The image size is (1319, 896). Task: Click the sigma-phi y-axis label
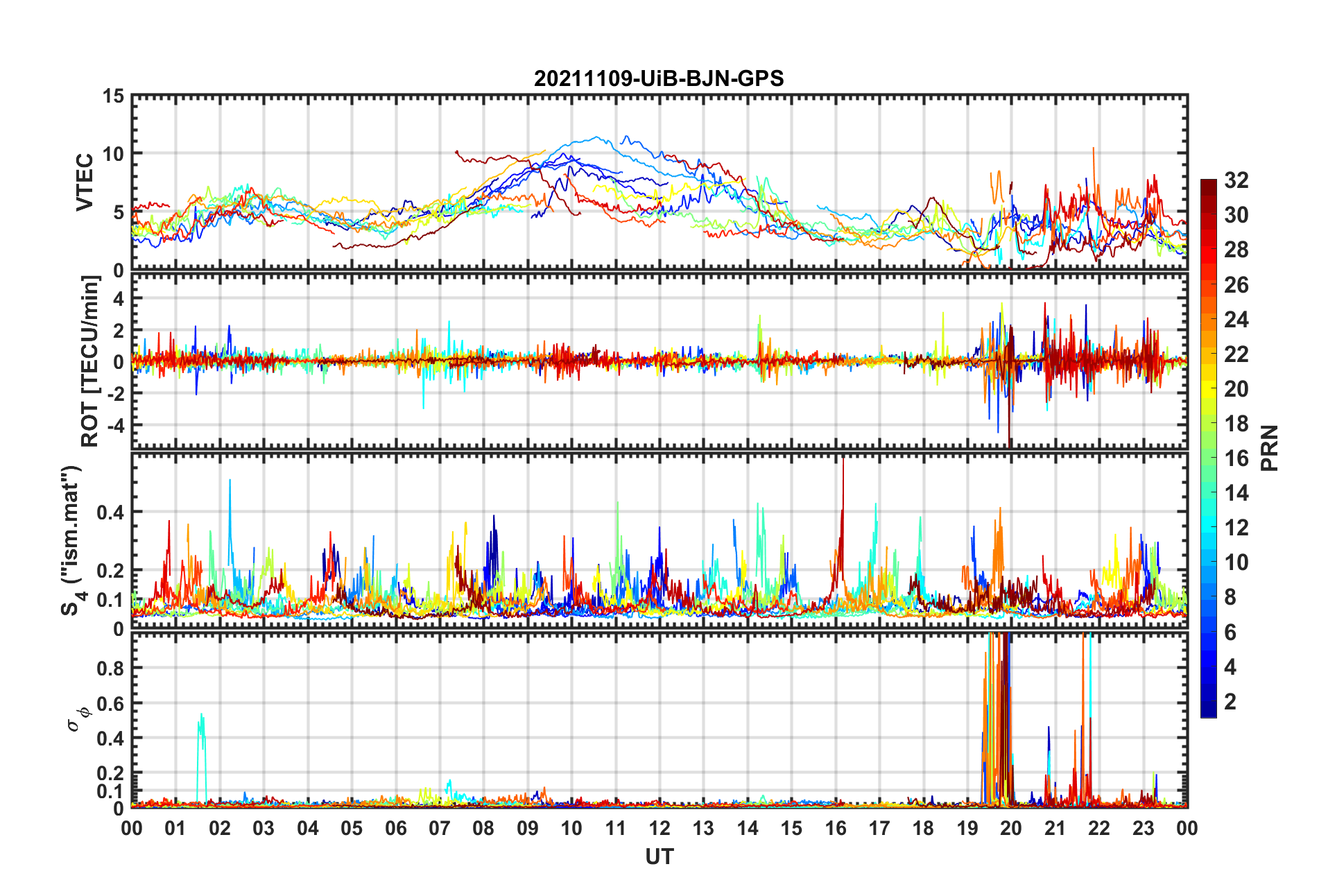point(78,718)
